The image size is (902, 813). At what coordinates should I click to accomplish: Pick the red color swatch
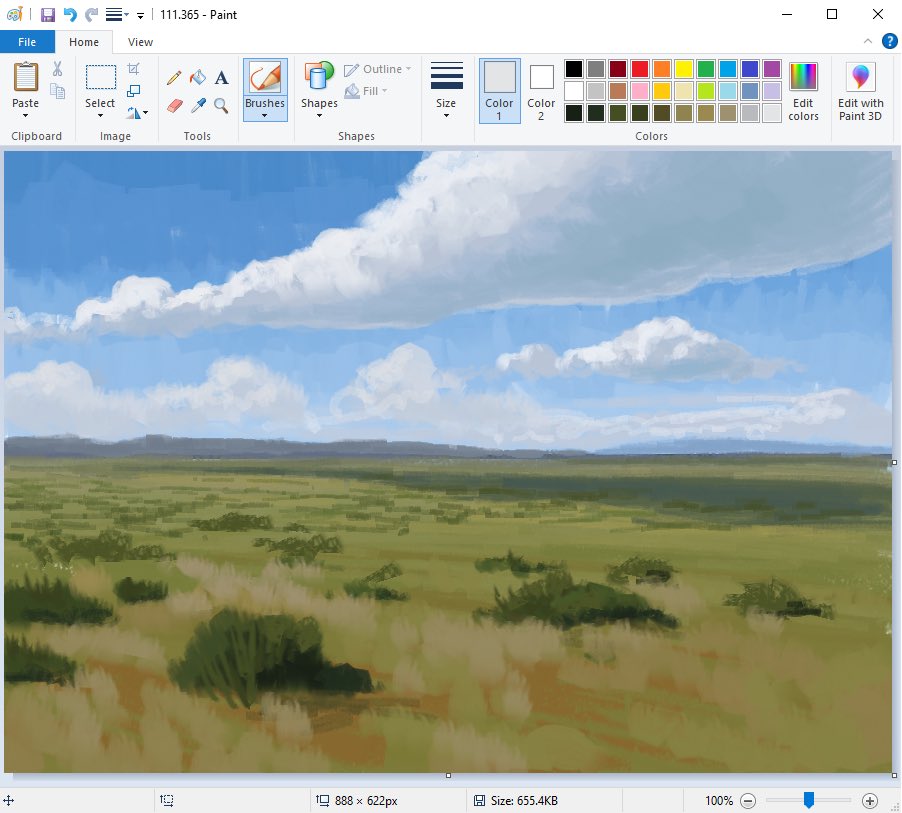(640, 68)
